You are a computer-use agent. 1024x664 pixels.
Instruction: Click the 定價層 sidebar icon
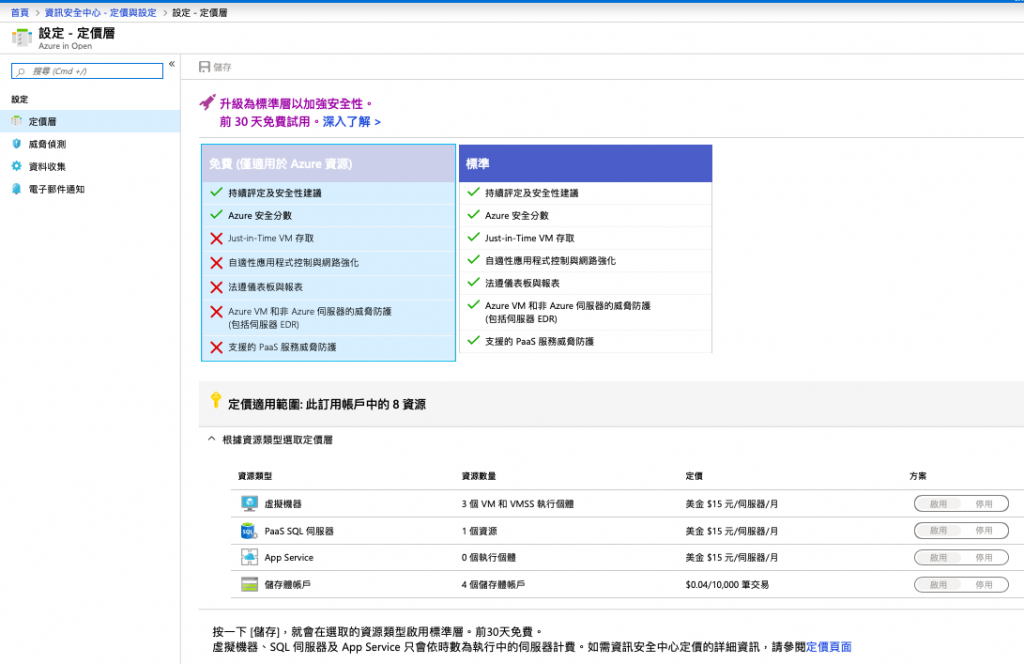pyautogui.click(x=16, y=121)
